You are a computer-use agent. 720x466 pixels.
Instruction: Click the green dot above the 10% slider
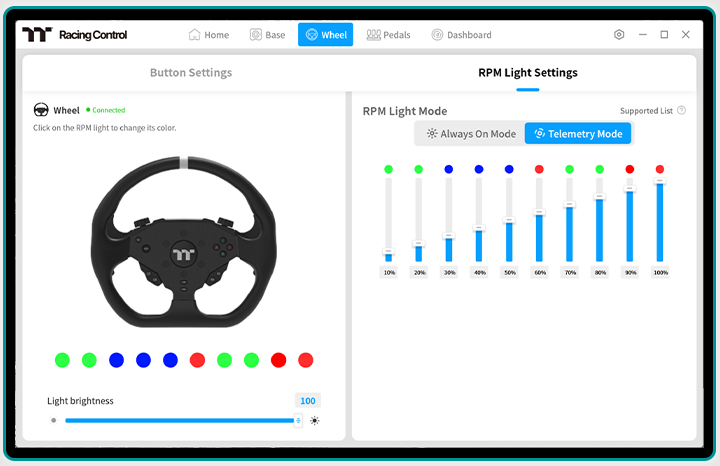coord(388,169)
